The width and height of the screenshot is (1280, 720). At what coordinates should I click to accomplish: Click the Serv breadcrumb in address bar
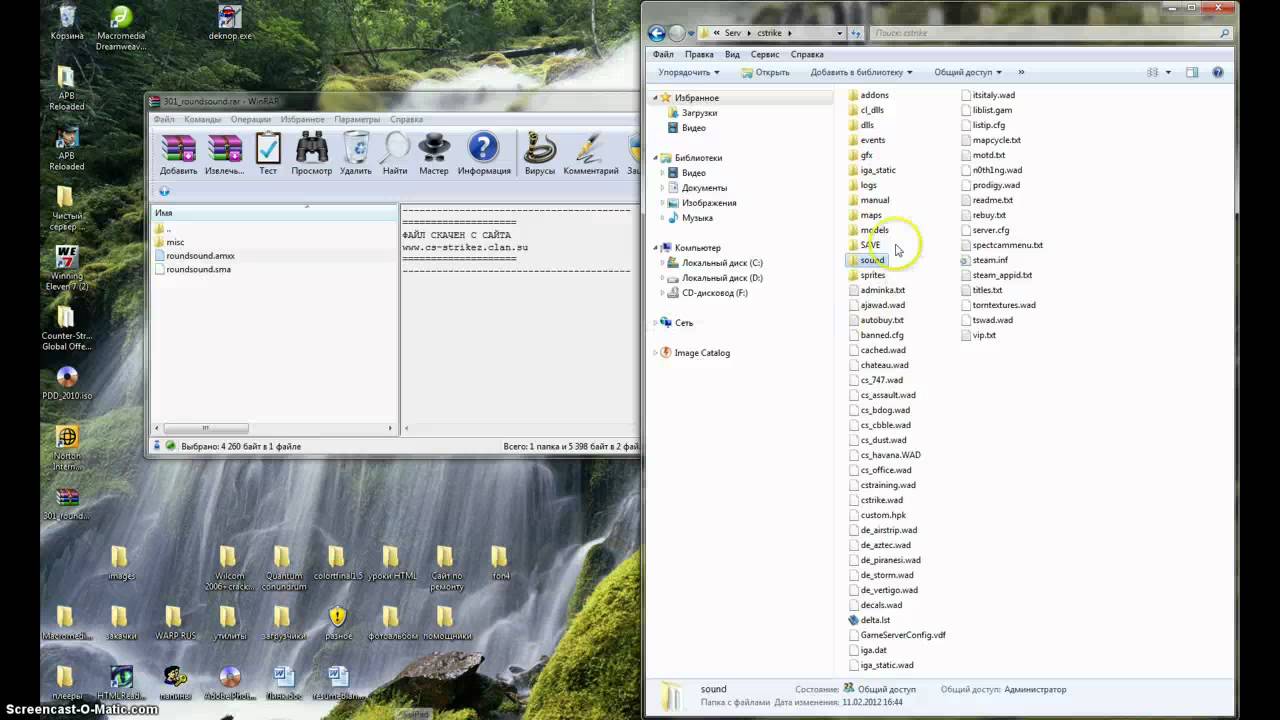click(732, 33)
